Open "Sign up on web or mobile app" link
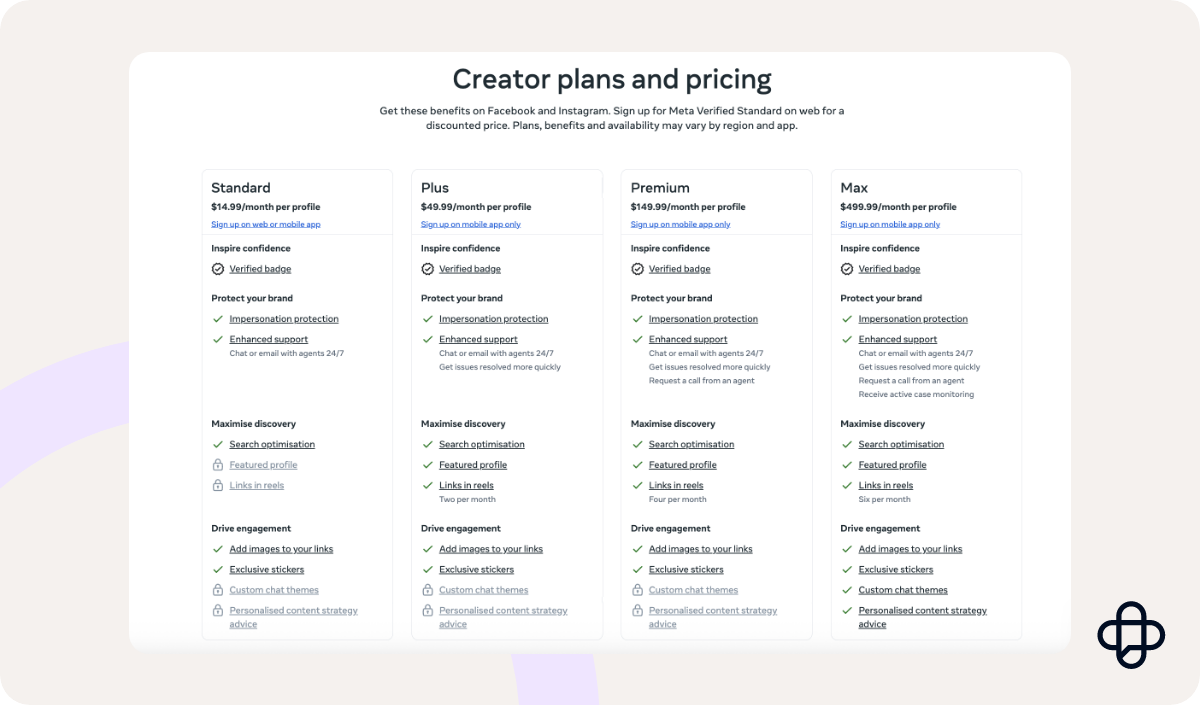This screenshot has width=1200, height=705. tap(266, 225)
